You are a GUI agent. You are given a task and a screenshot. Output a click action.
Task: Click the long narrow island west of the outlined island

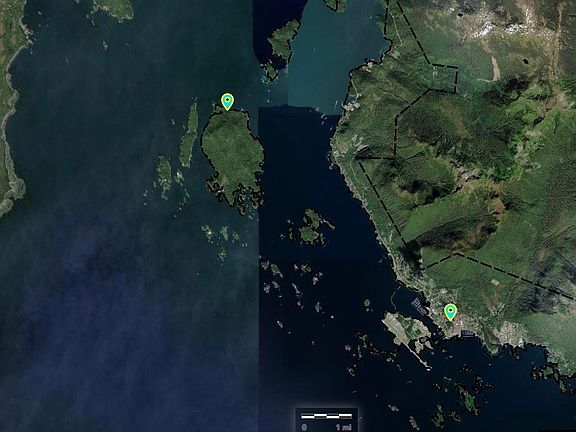coord(189,135)
